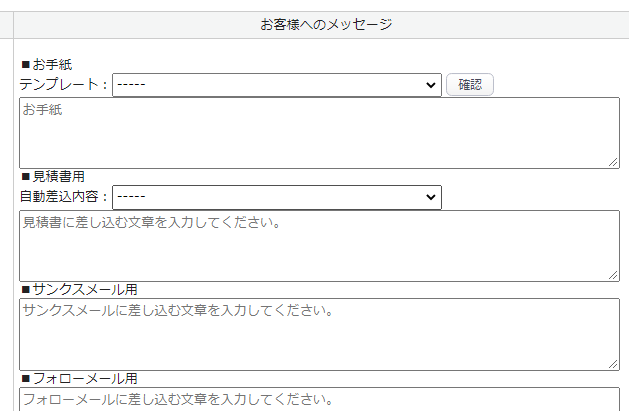This screenshot has height=411, width=629.
Task: Click into the お手紙 text area
Action: pos(319,133)
